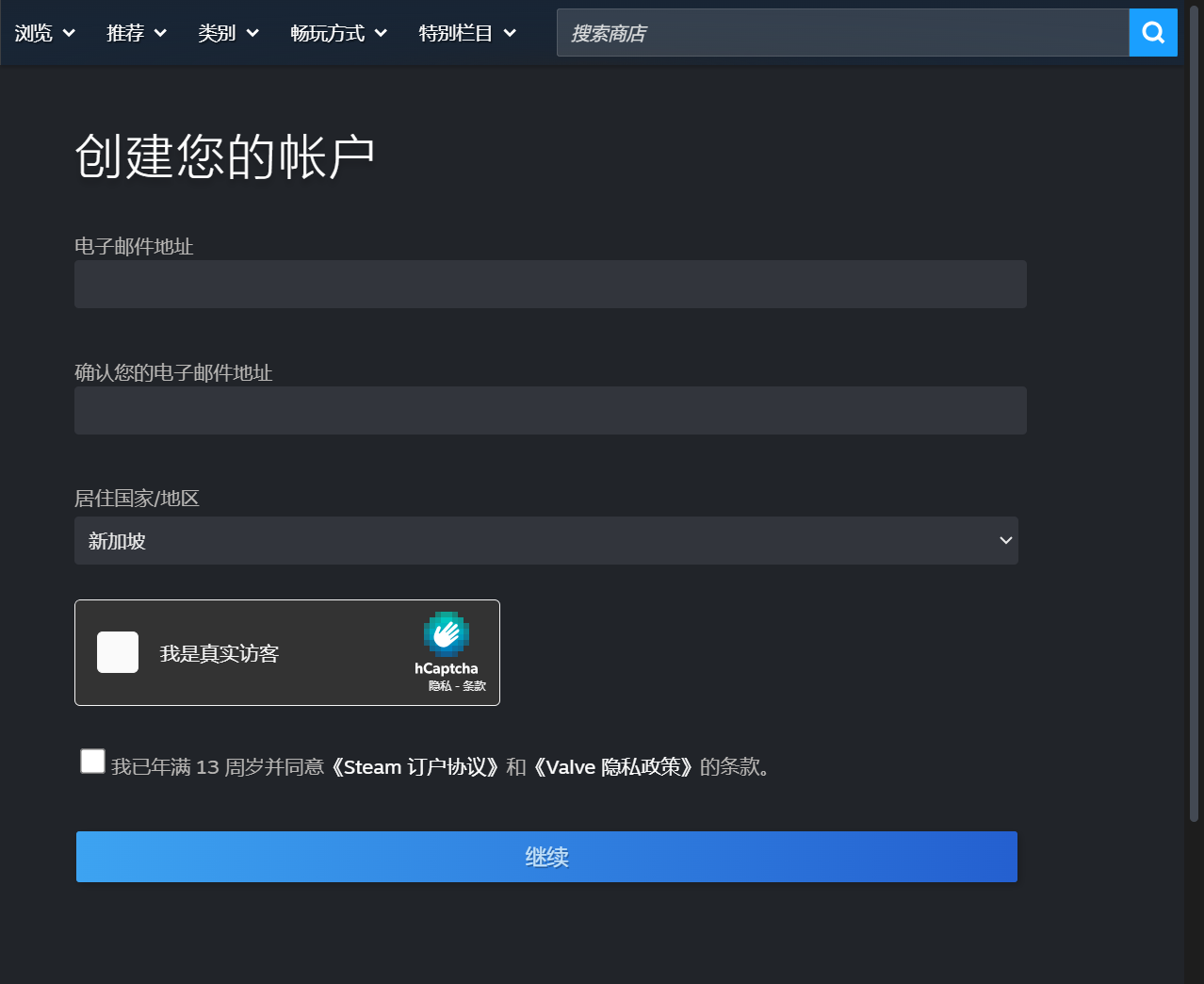
Task: Click the store search magnifier button
Action: pos(1153,33)
